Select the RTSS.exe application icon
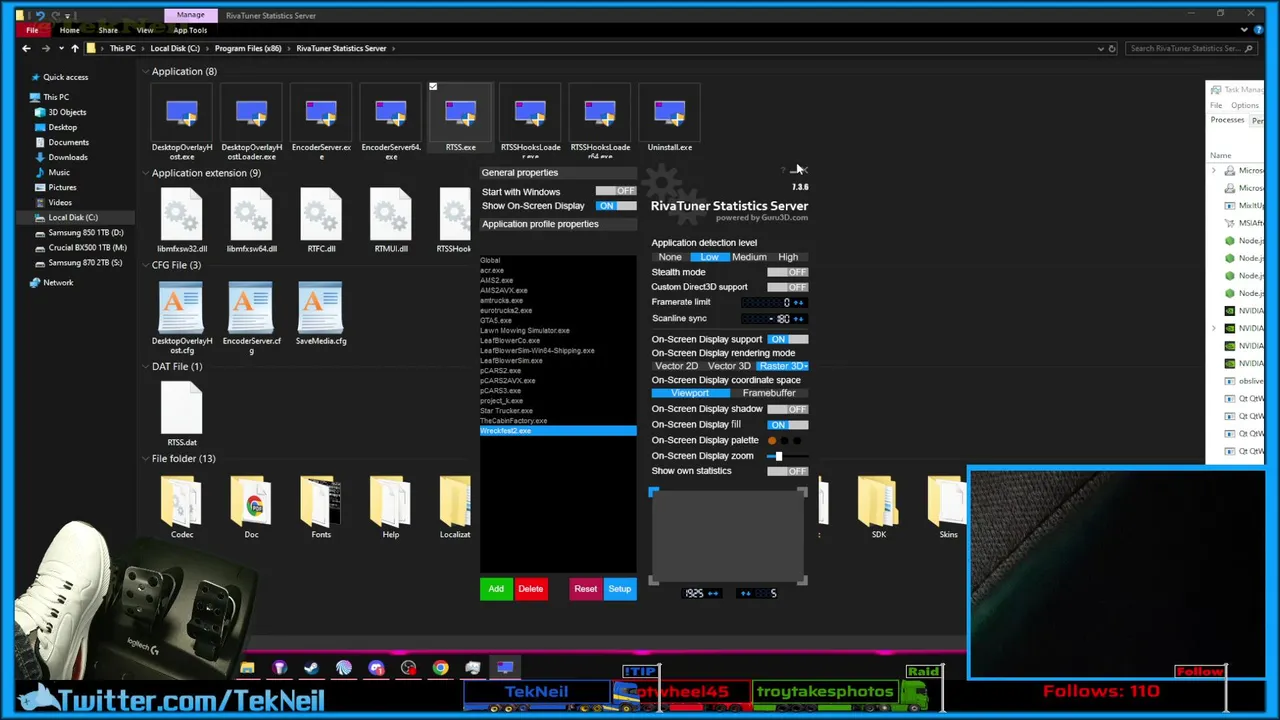1280x720 pixels. [x=460, y=115]
